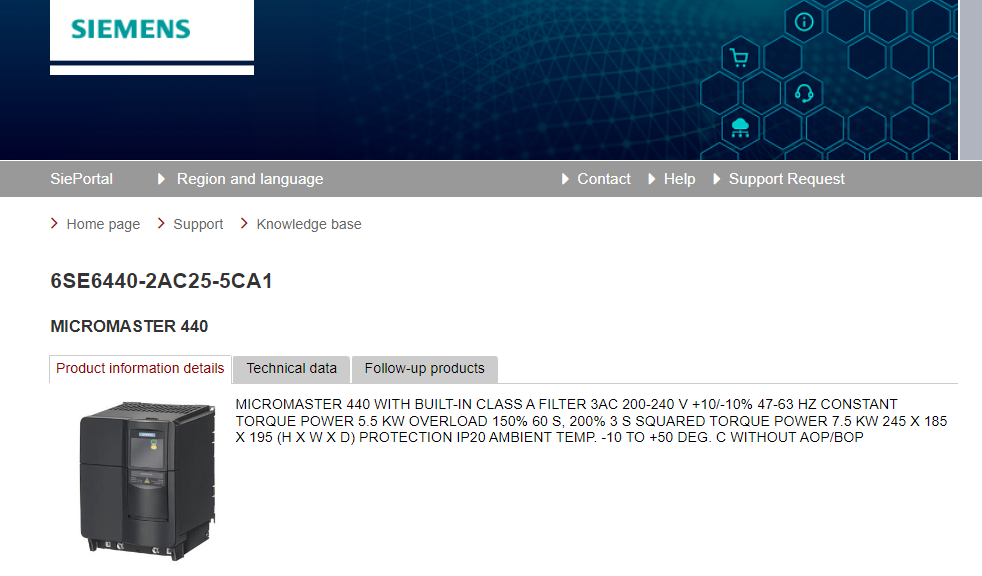Switch to the Technical data tab
Viewport: 982px width, 576px height.
(291, 369)
